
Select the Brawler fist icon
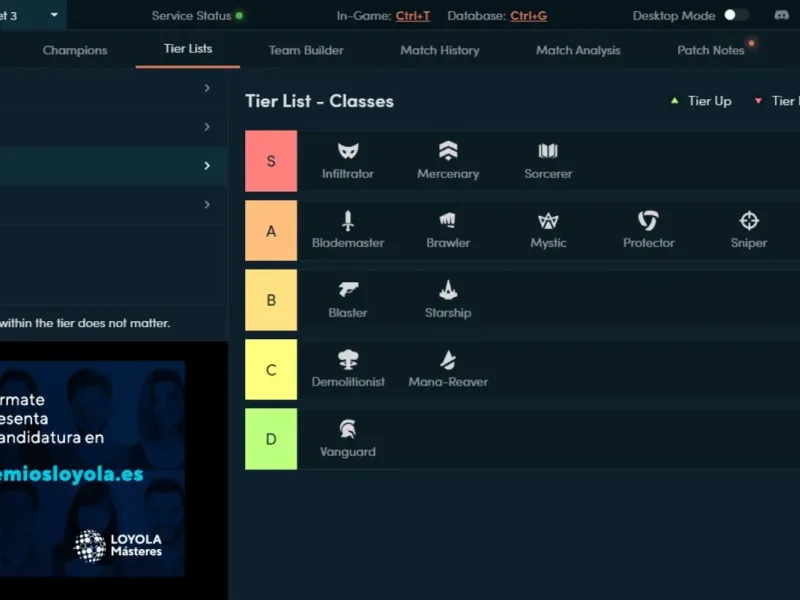click(448, 220)
